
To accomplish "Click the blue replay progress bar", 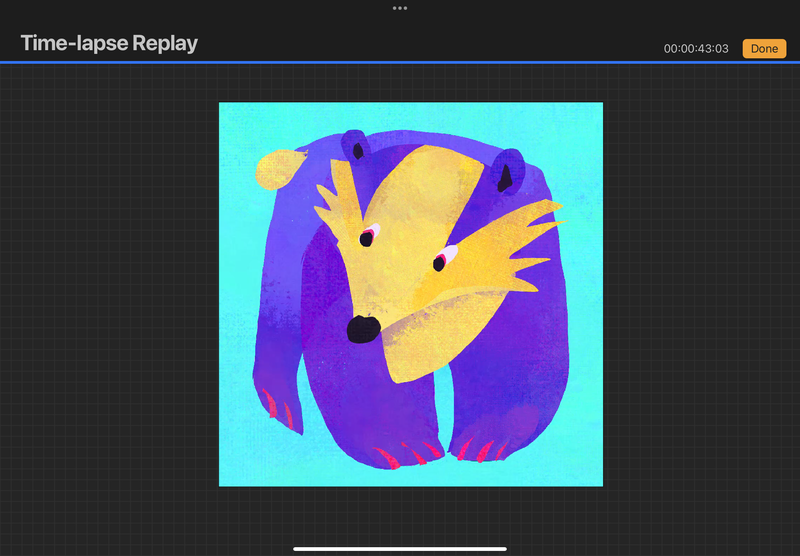I will click(x=400, y=62).
